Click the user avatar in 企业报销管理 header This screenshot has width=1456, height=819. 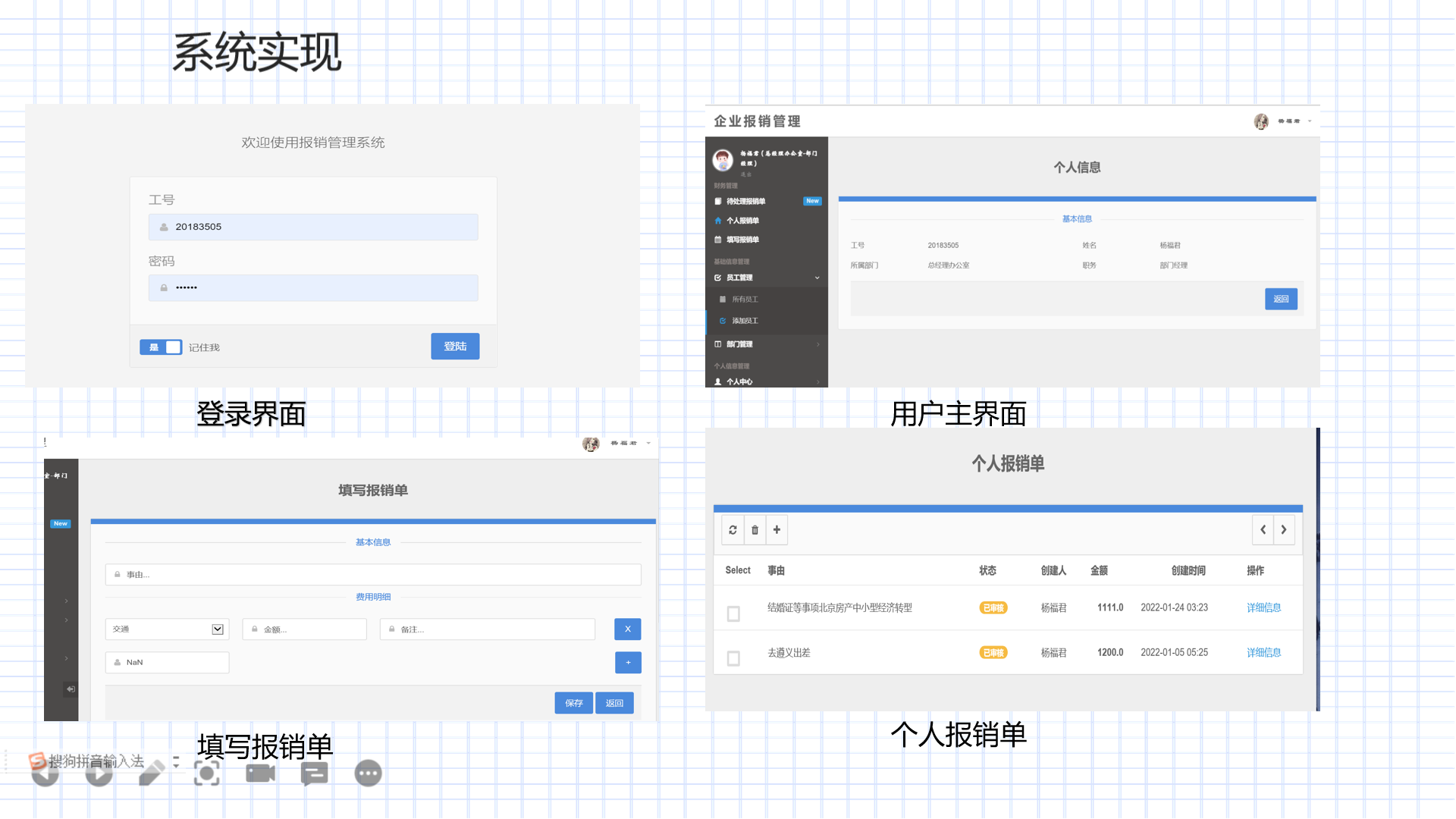(x=1261, y=121)
